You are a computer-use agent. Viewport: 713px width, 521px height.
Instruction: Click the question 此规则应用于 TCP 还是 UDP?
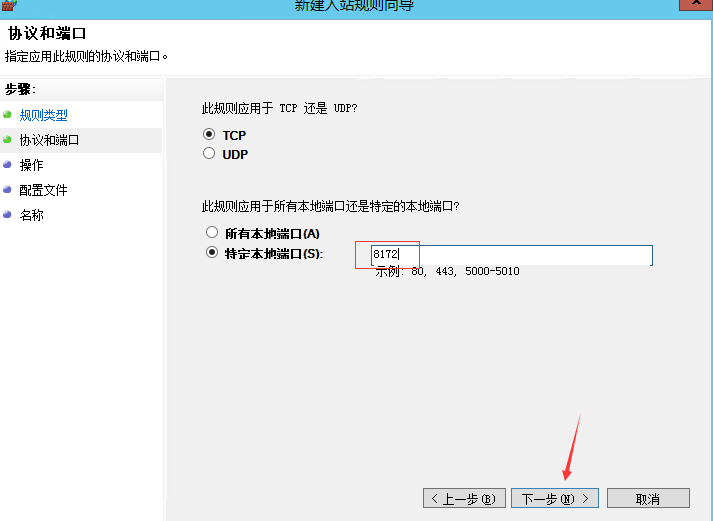(x=279, y=108)
